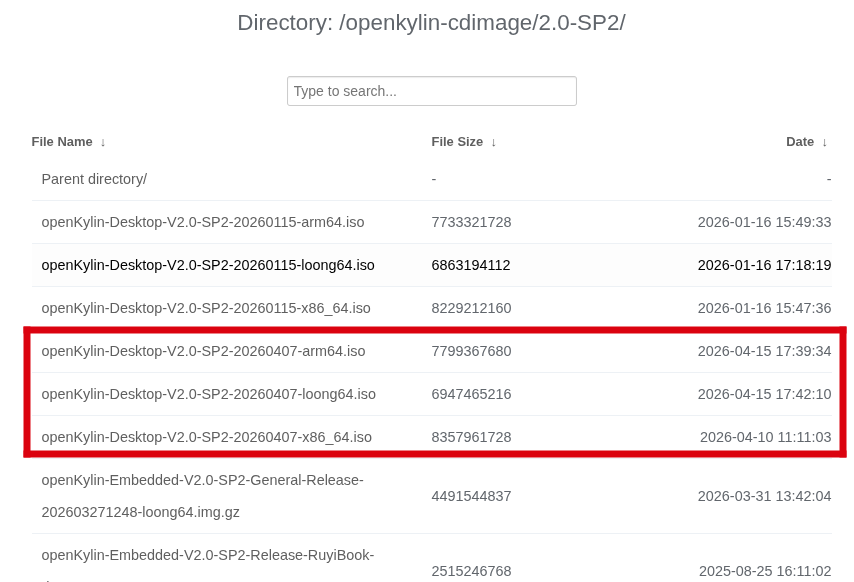Click the Date sort arrow
This screenshot has width=854, height=582.
(x=825, y=142)
